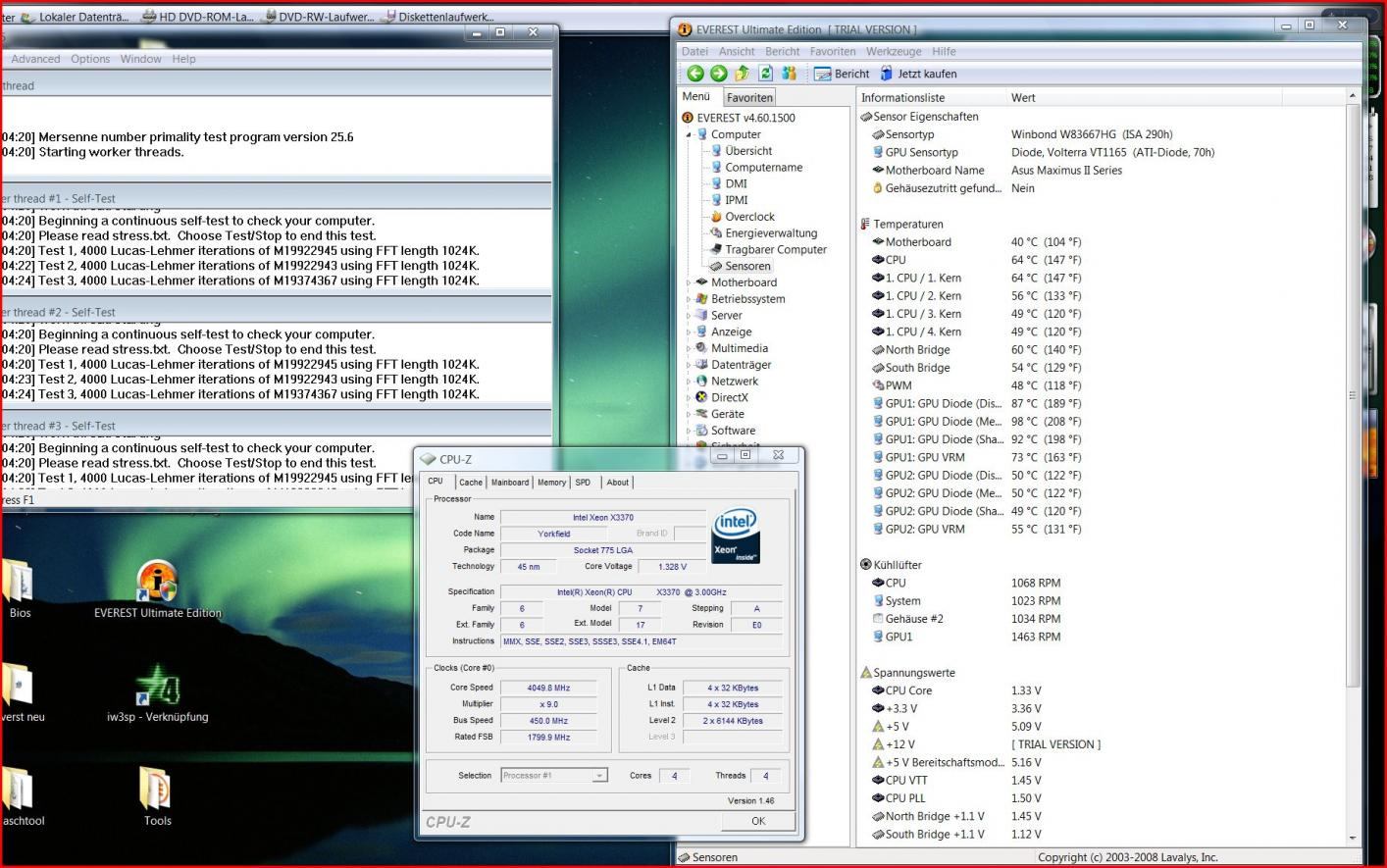
Task: Switch to the Menü tab in EVEREST sidebar
Action: (696, 96)
